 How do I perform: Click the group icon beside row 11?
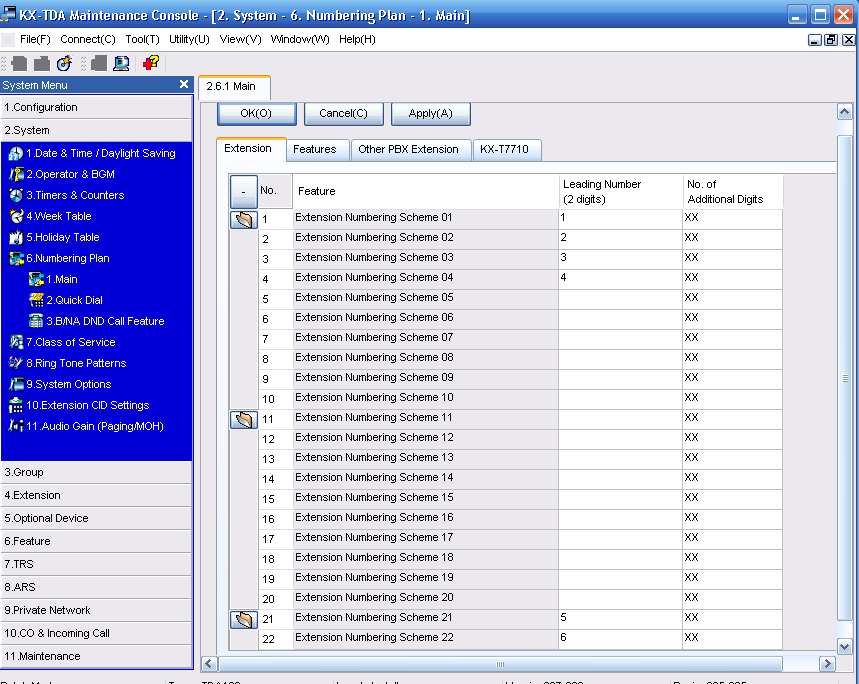coord(244,420)
